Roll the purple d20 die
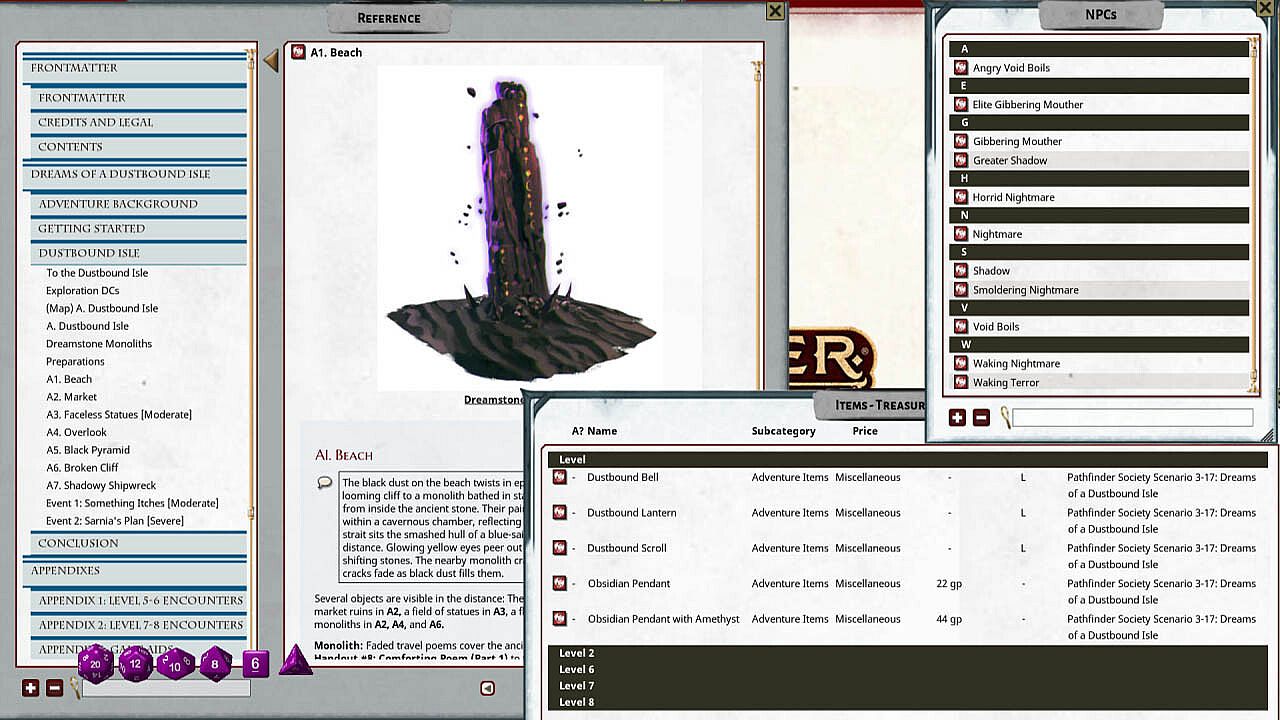The width and height of the screenshot is (1280, 720). (96, 663)
